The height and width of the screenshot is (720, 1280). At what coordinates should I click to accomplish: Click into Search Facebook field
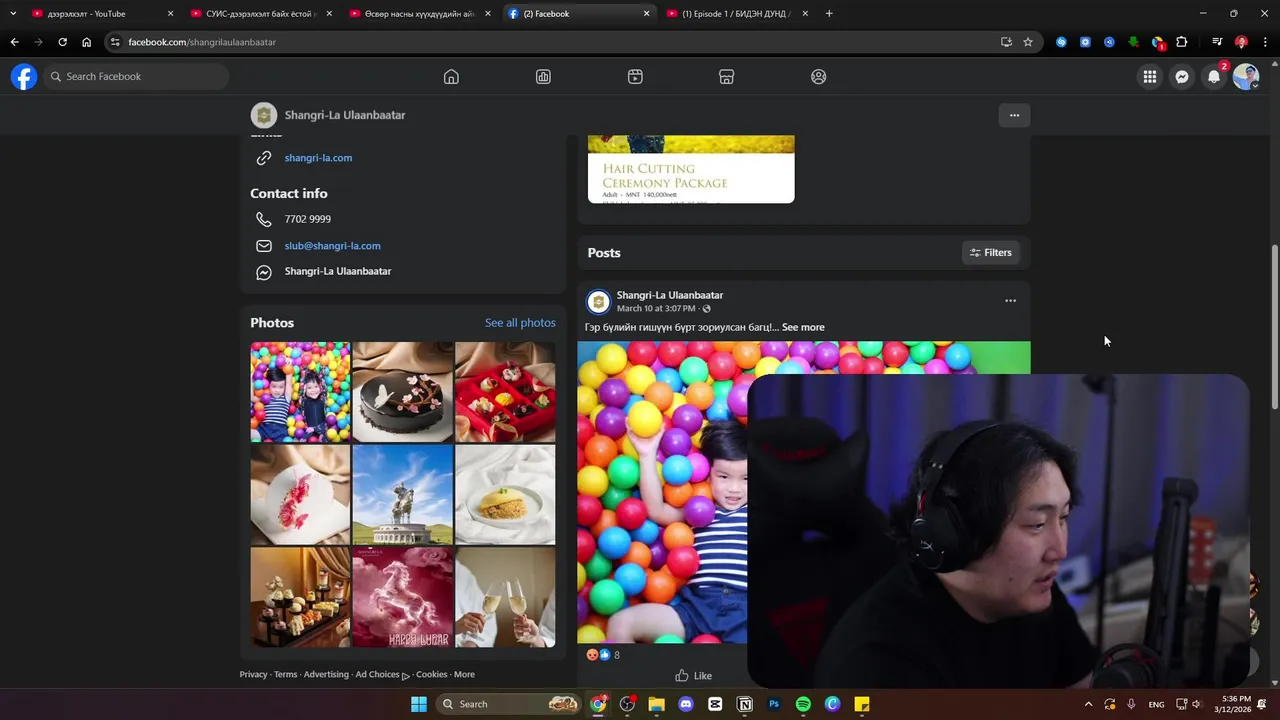[136, 77]
